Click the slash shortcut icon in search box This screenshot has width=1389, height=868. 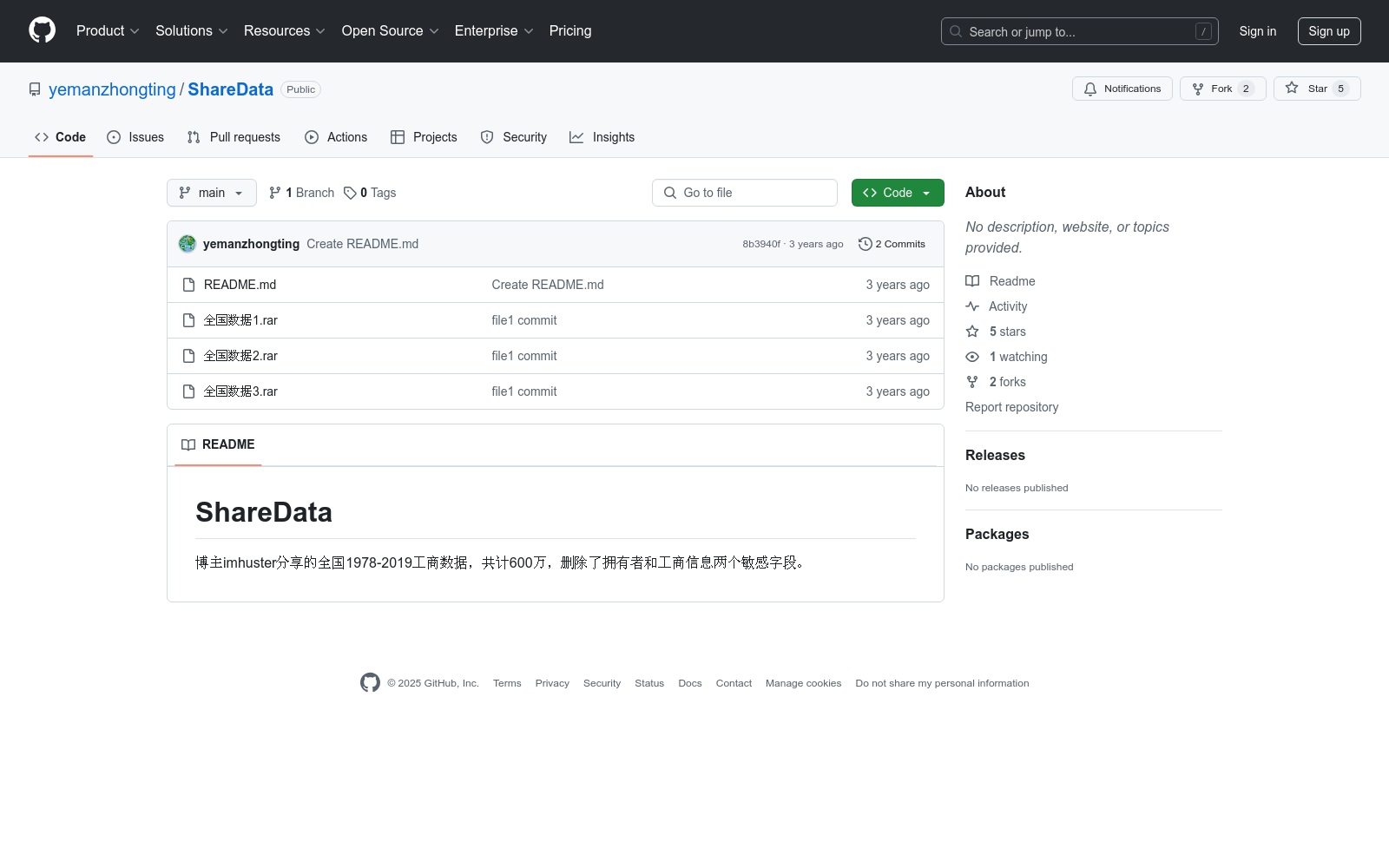click(x=1203, y=31)
